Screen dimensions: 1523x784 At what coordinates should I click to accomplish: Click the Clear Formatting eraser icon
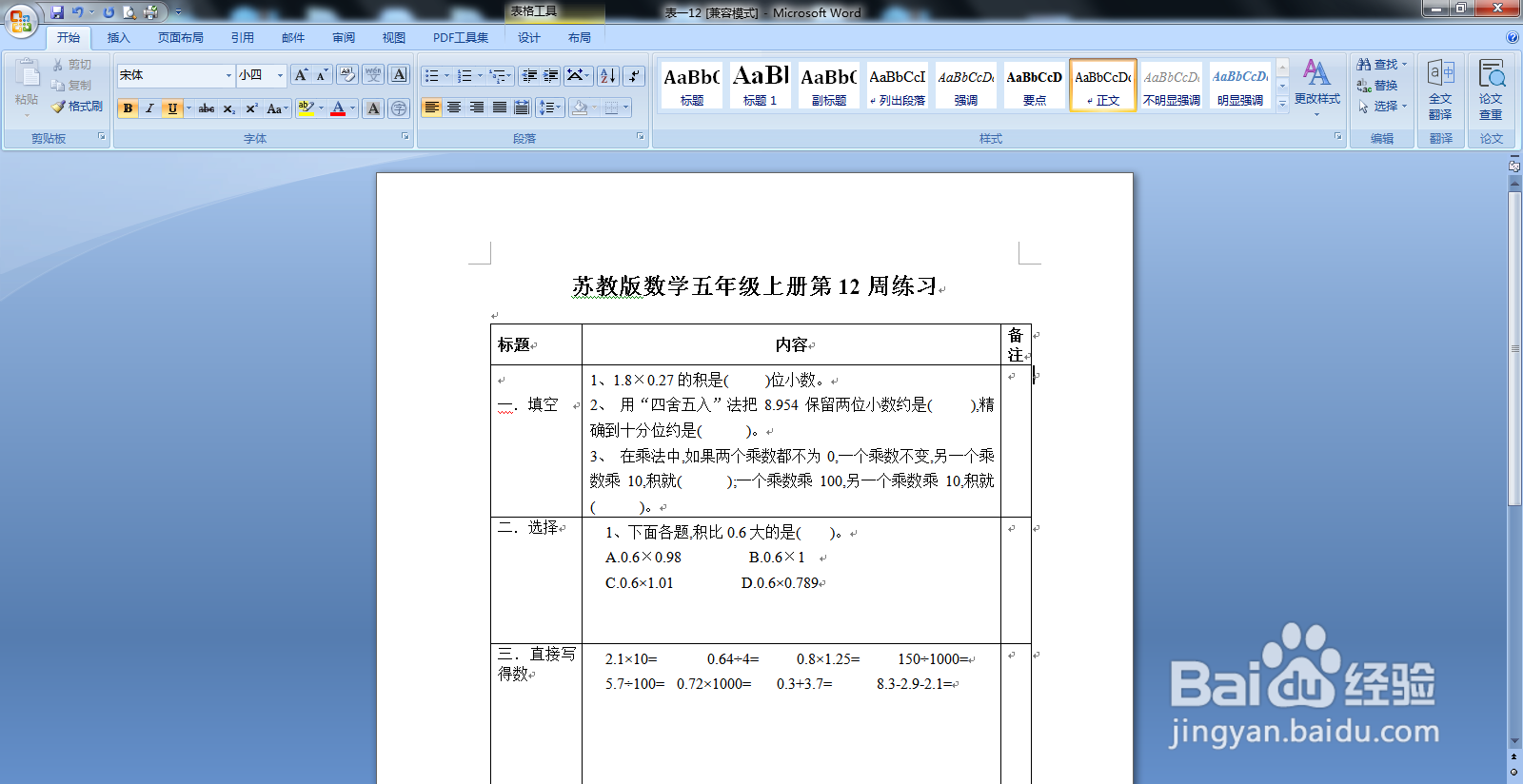coord(347,75)
